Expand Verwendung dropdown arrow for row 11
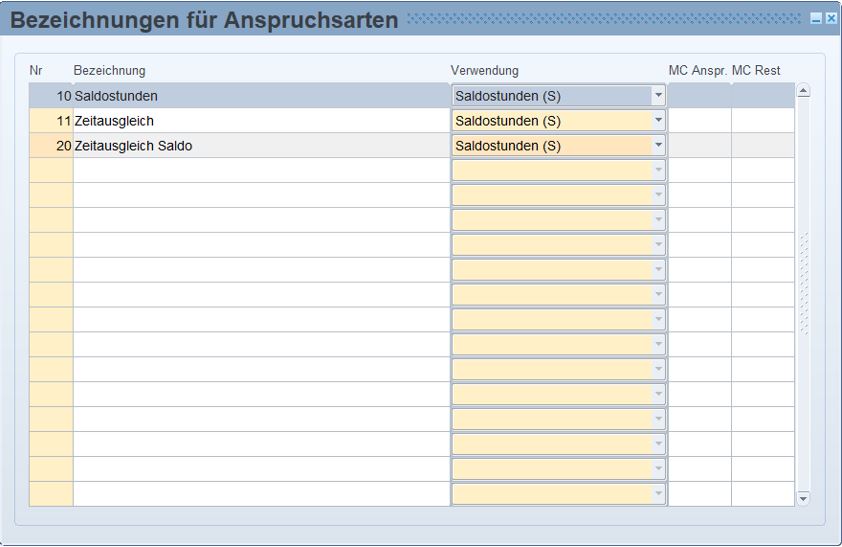 click(x=658, y=121)
